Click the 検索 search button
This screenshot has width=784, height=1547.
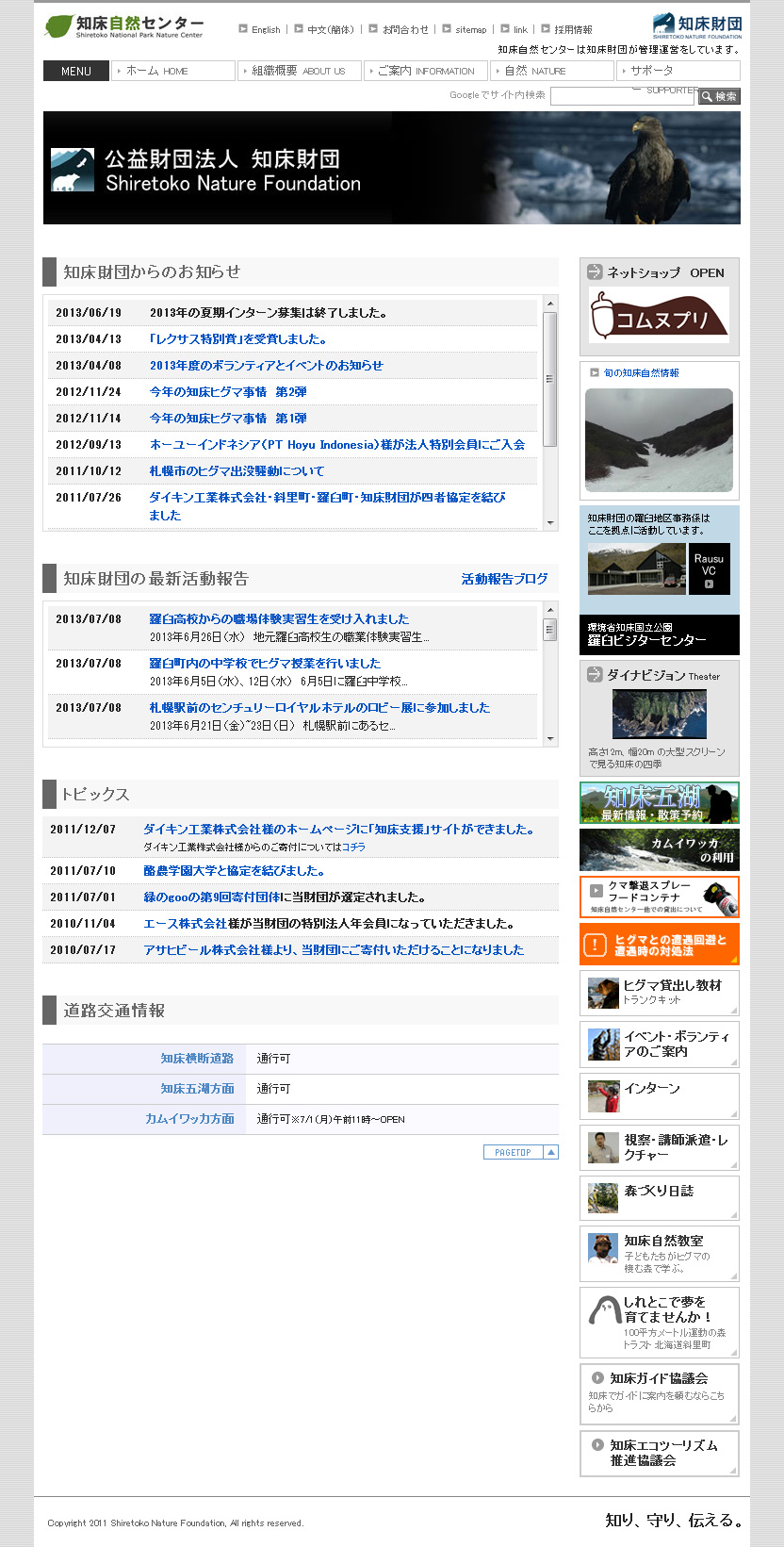(719, 96)
